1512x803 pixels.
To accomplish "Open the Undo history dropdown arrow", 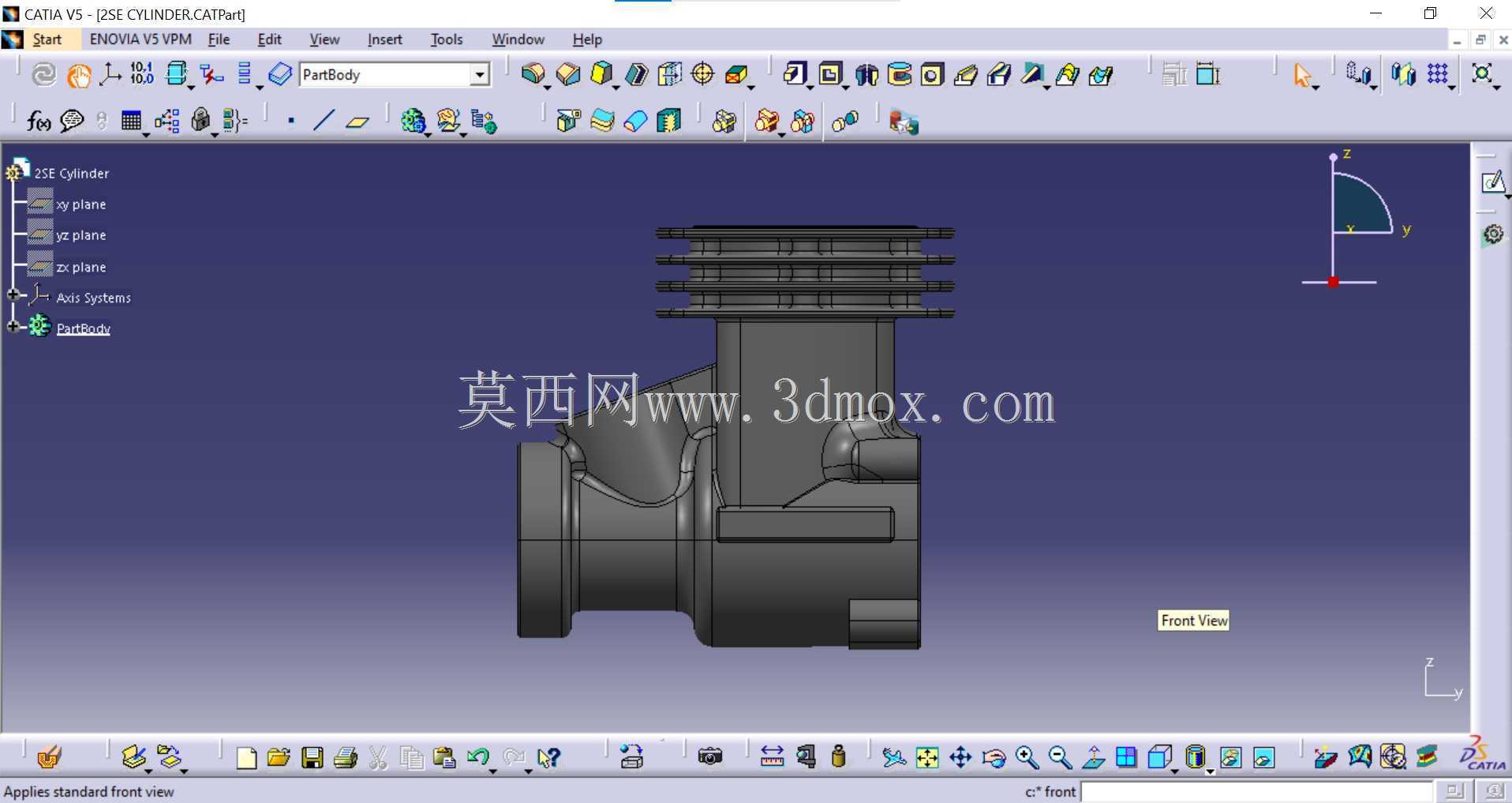I will coord(492,771).
